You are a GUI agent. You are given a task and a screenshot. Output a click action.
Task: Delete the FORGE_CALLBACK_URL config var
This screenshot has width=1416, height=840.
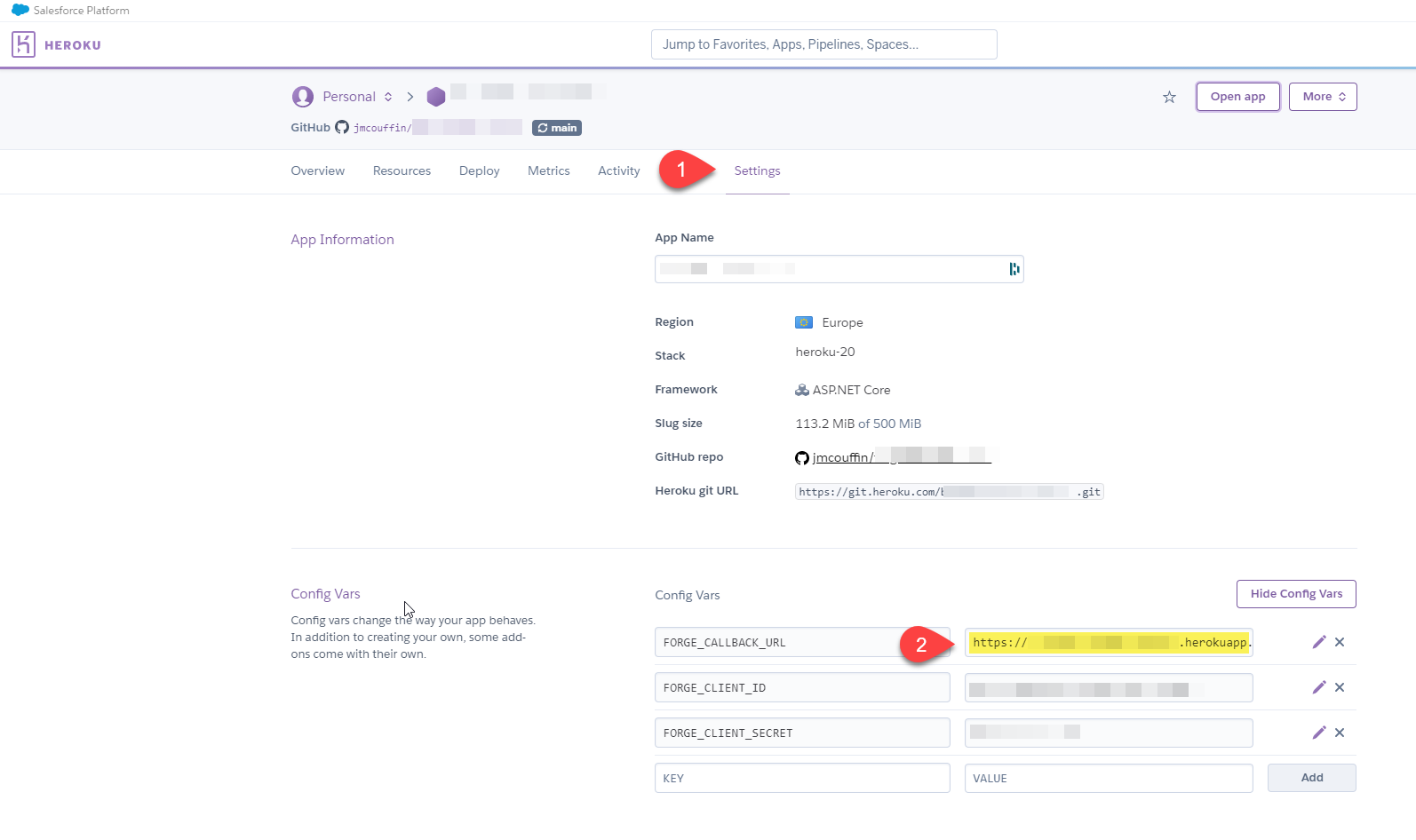click(x=1340, y=642)
